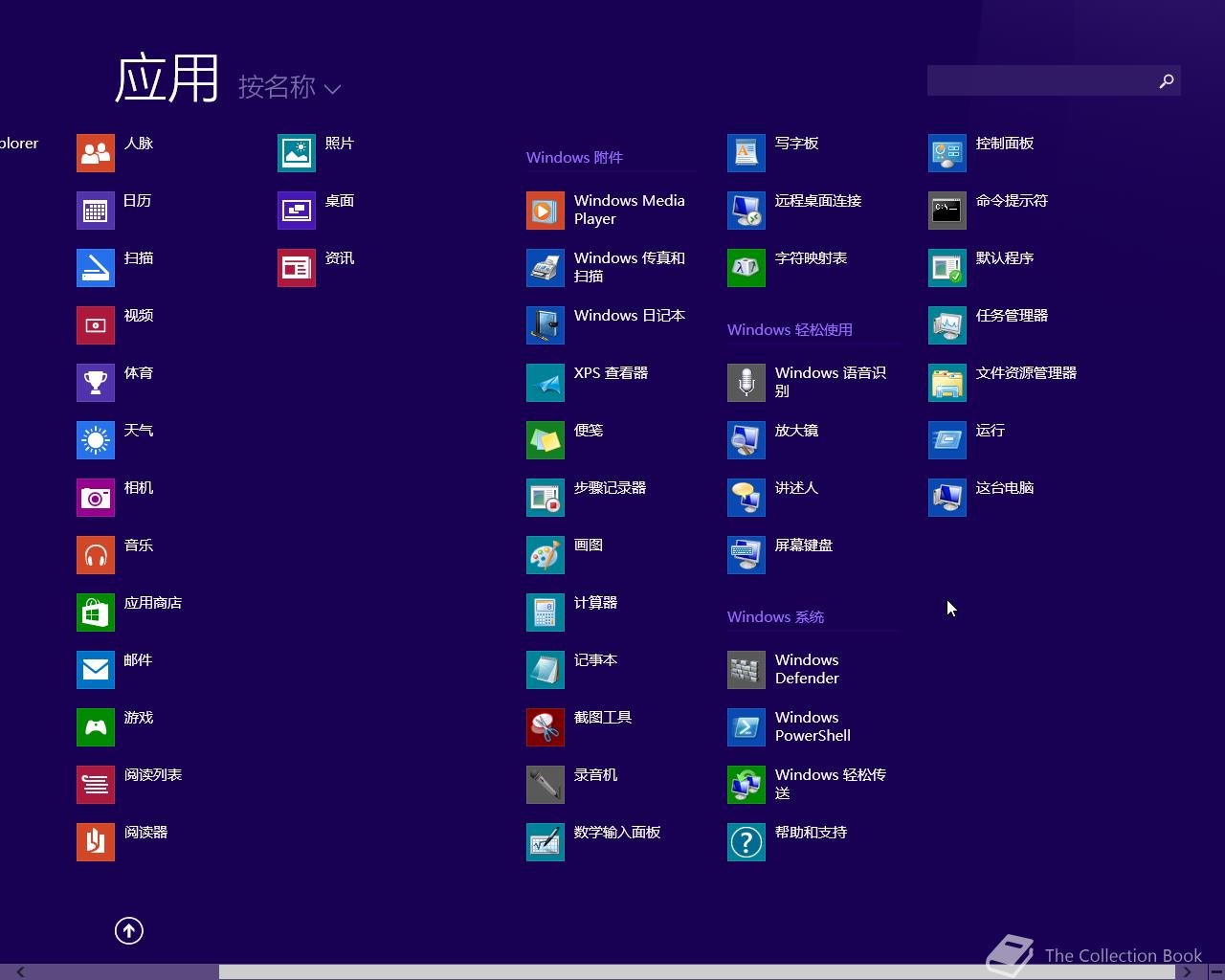Launch the 讲述人 narrator icon
The image size is (1225, 980).
(x=746, y=498)
